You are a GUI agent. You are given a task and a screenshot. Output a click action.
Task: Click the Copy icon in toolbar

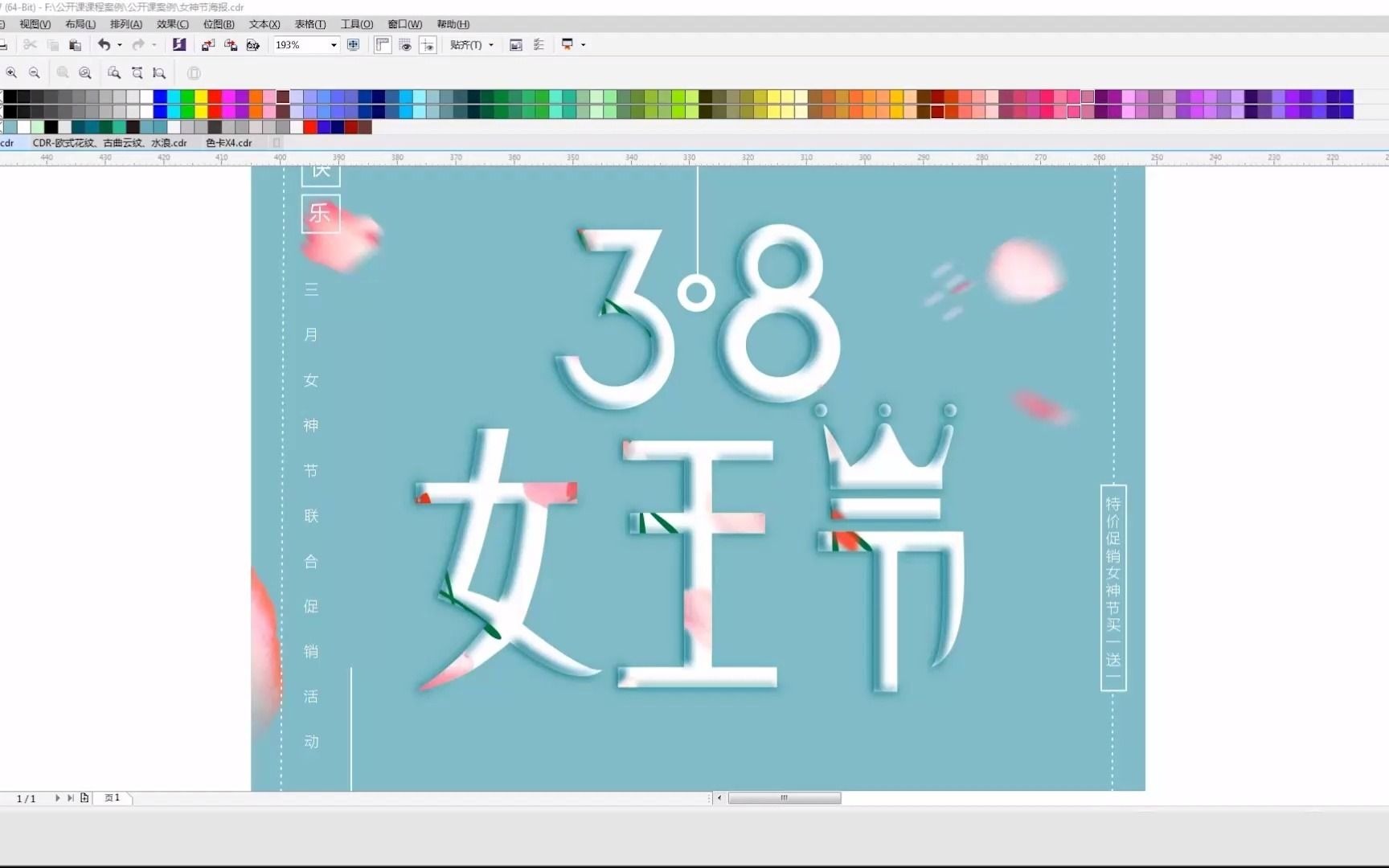(53, 45)
